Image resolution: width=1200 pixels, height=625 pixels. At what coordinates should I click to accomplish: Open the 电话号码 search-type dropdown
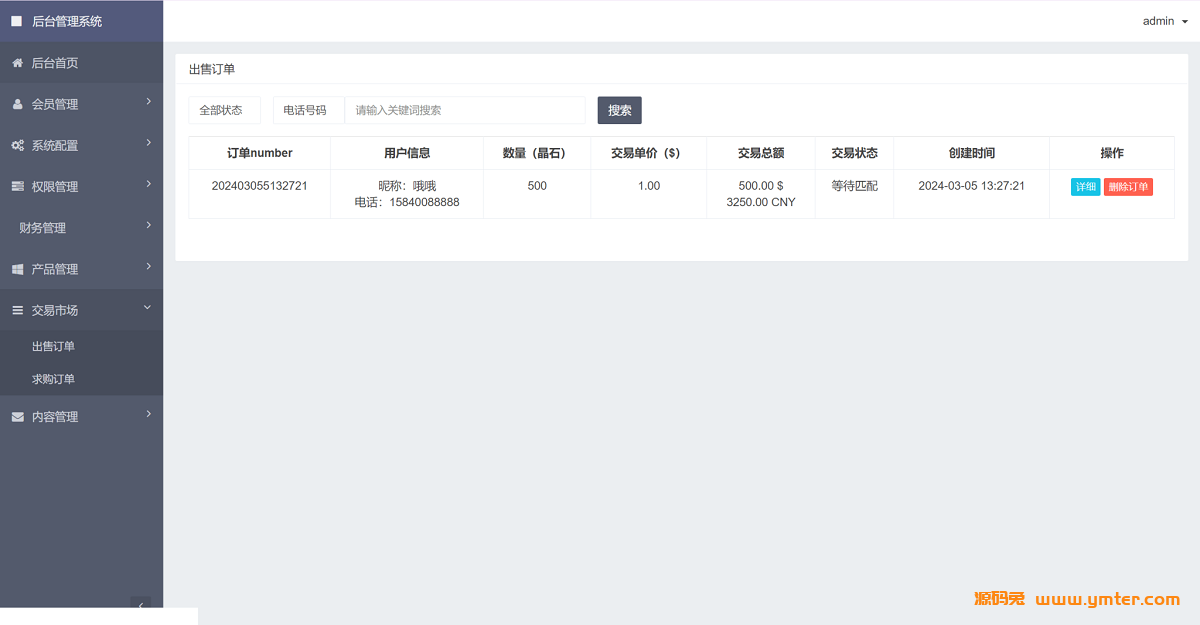click(x=308, y=110)
